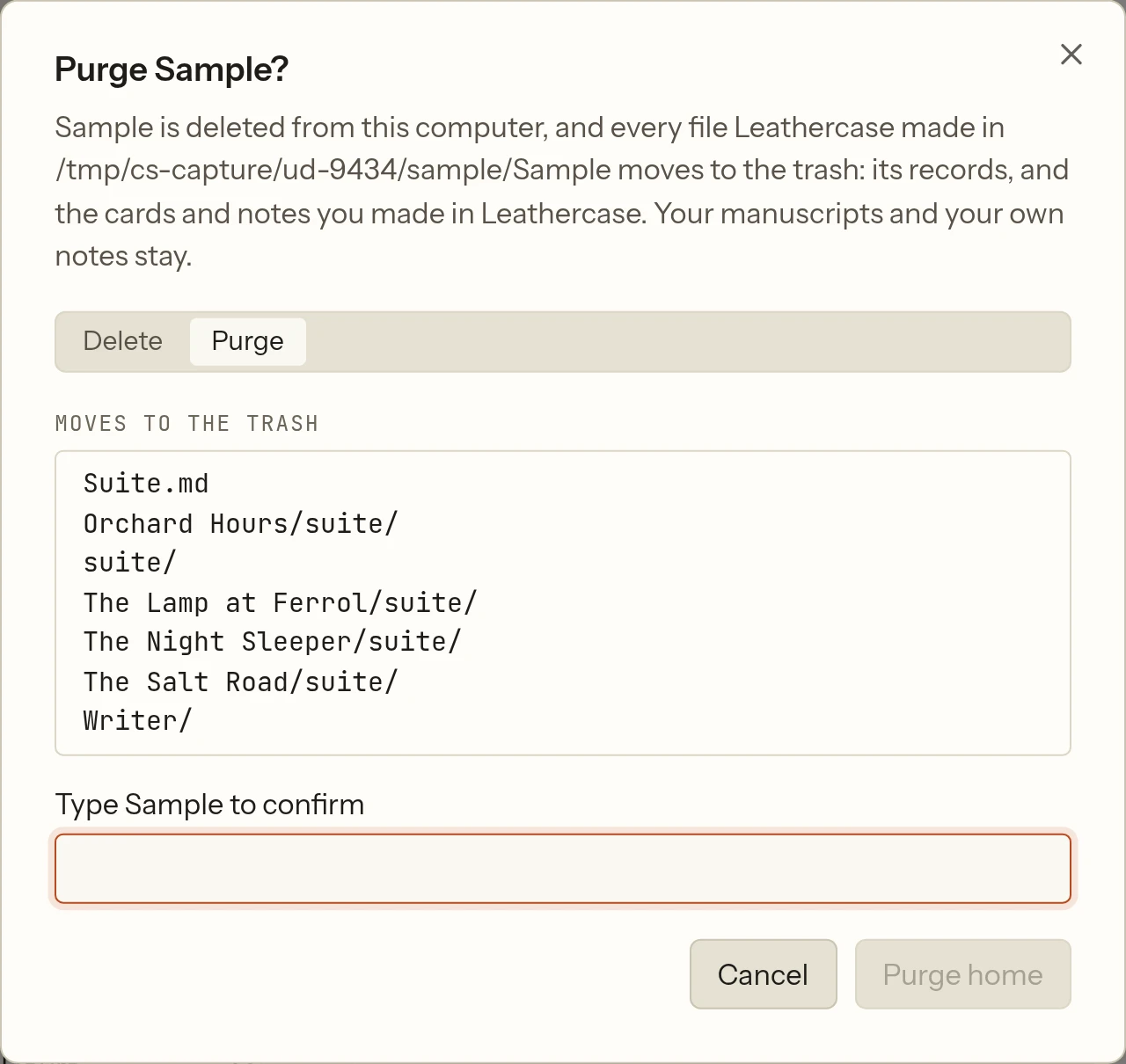Click the Type Sample to confirm label
This screenshot has width=1126, height=1064.
tap(209, 805)
